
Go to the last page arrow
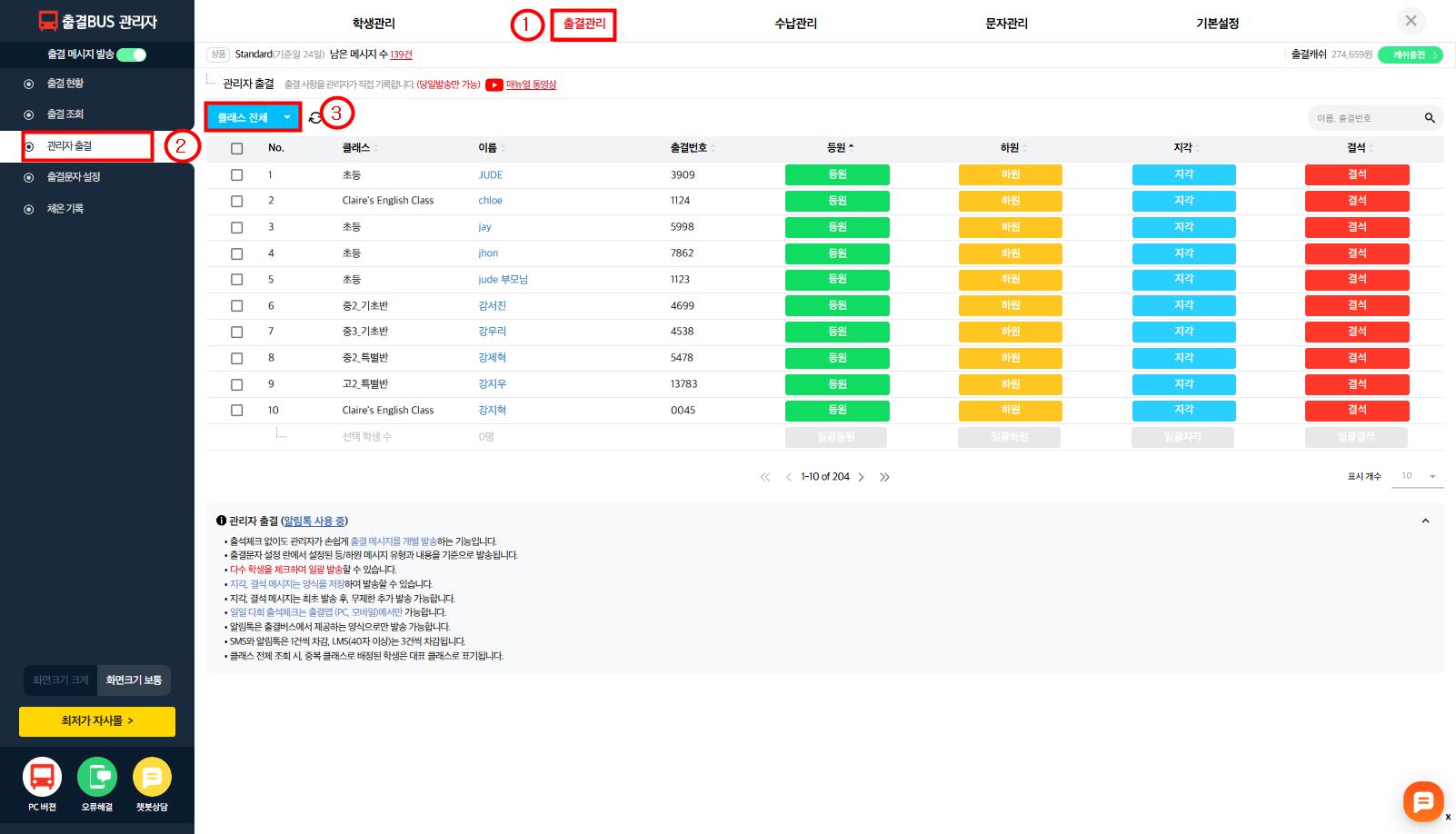(x=884, y=477)
